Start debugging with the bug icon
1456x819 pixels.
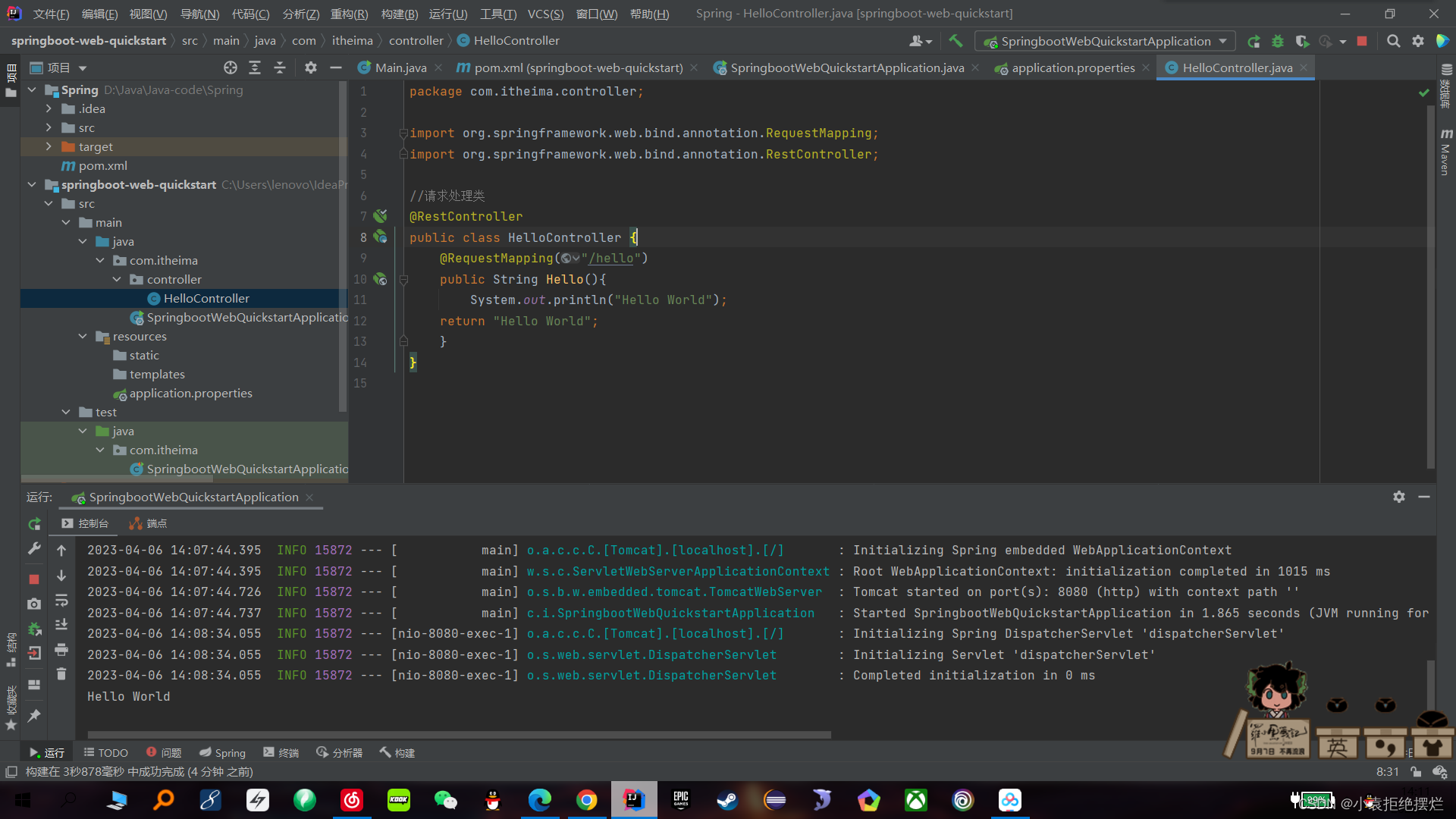tap(1278, 41)
